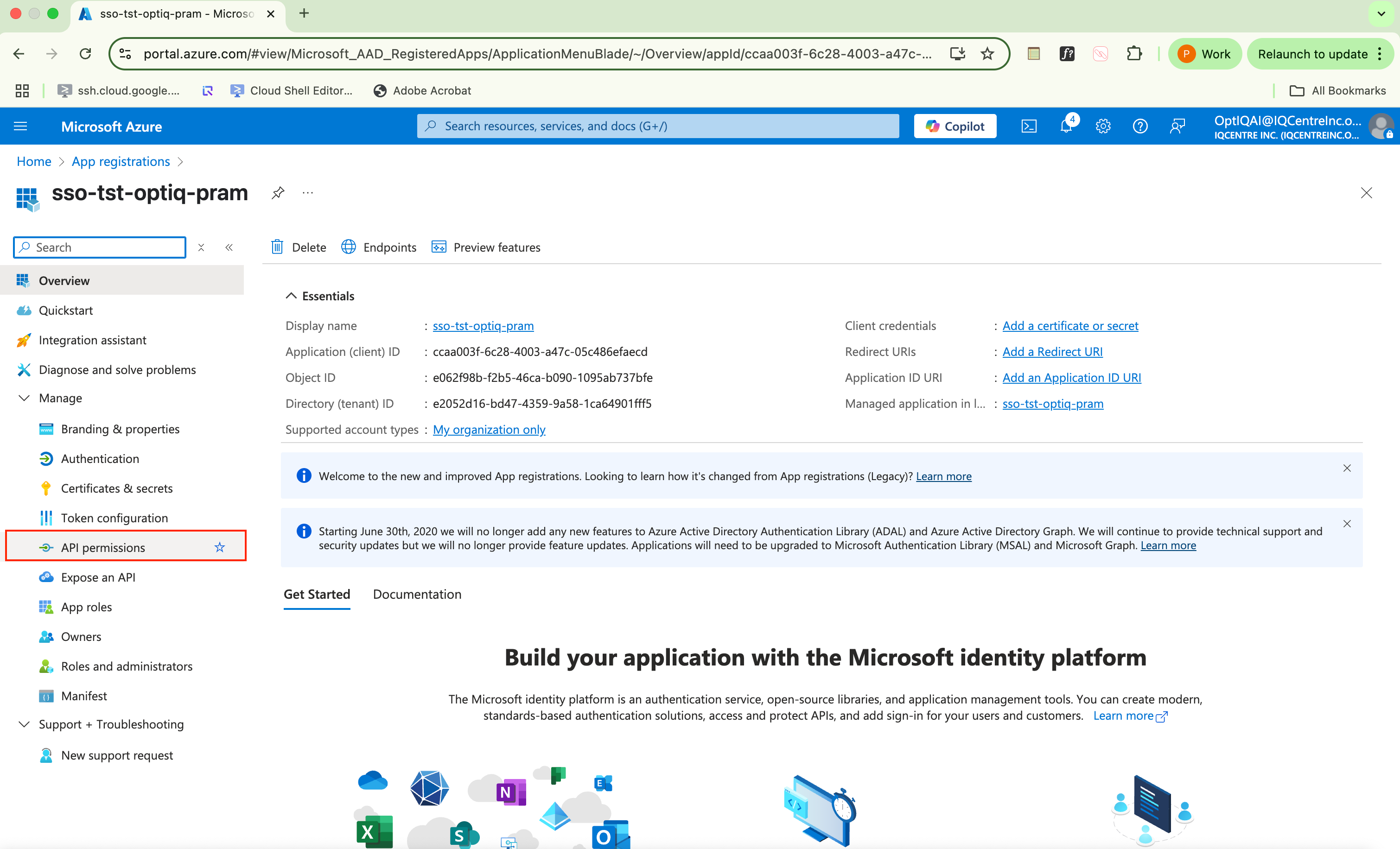Close the sso-tst-optiq-pram blade
This screenshot has width=1400, height=849.
coord(1367,193)
